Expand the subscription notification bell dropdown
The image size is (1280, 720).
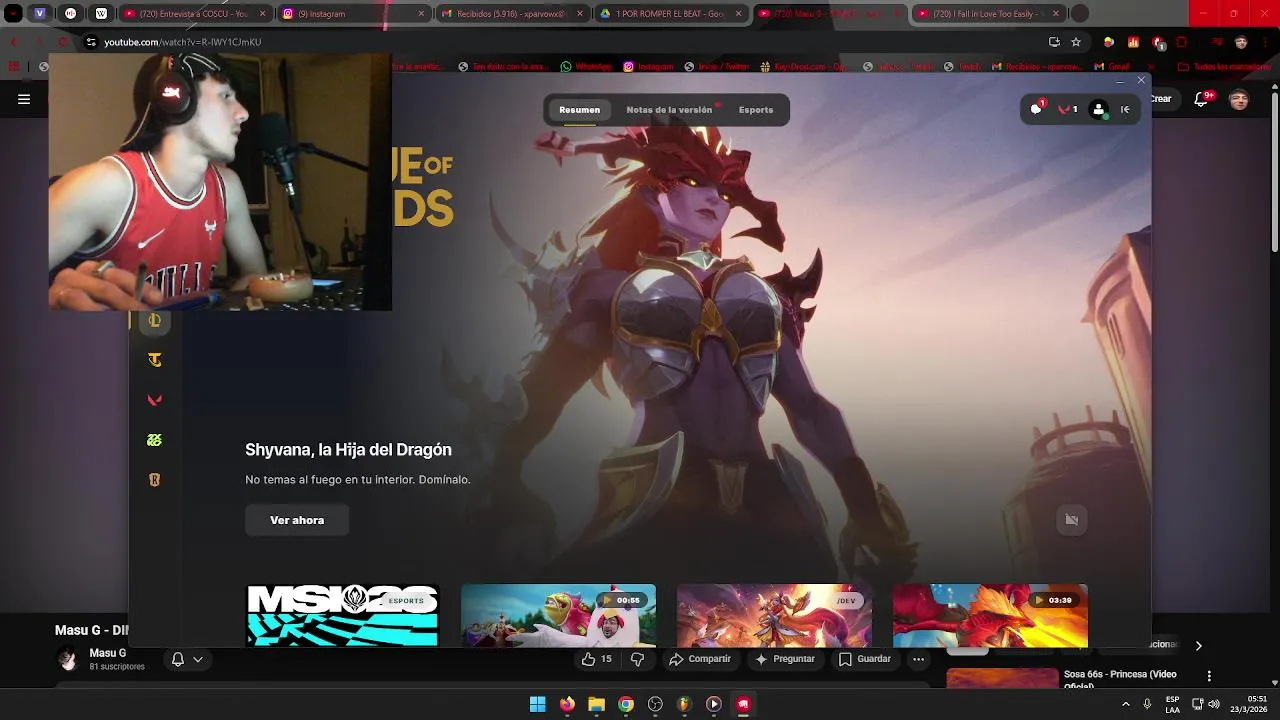click(x=187, y=659)
